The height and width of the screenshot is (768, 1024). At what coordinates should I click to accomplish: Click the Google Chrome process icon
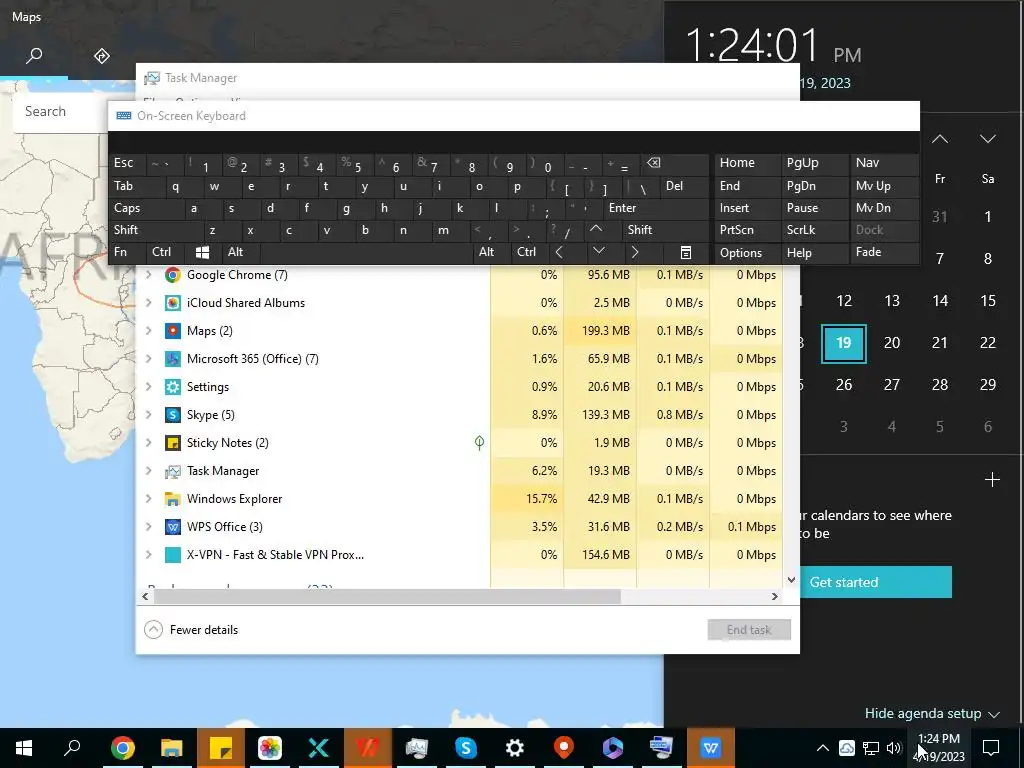[x=172, y=275]
